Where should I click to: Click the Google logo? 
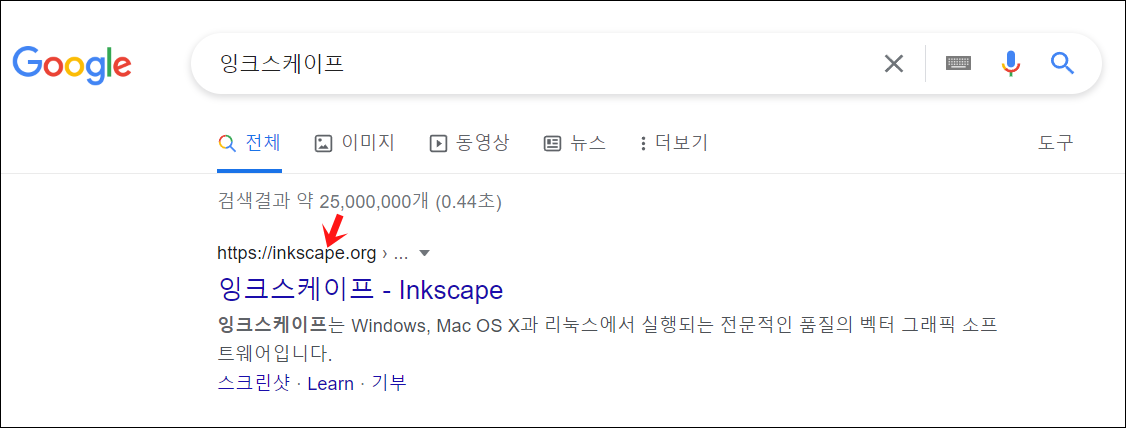(72, 65)
